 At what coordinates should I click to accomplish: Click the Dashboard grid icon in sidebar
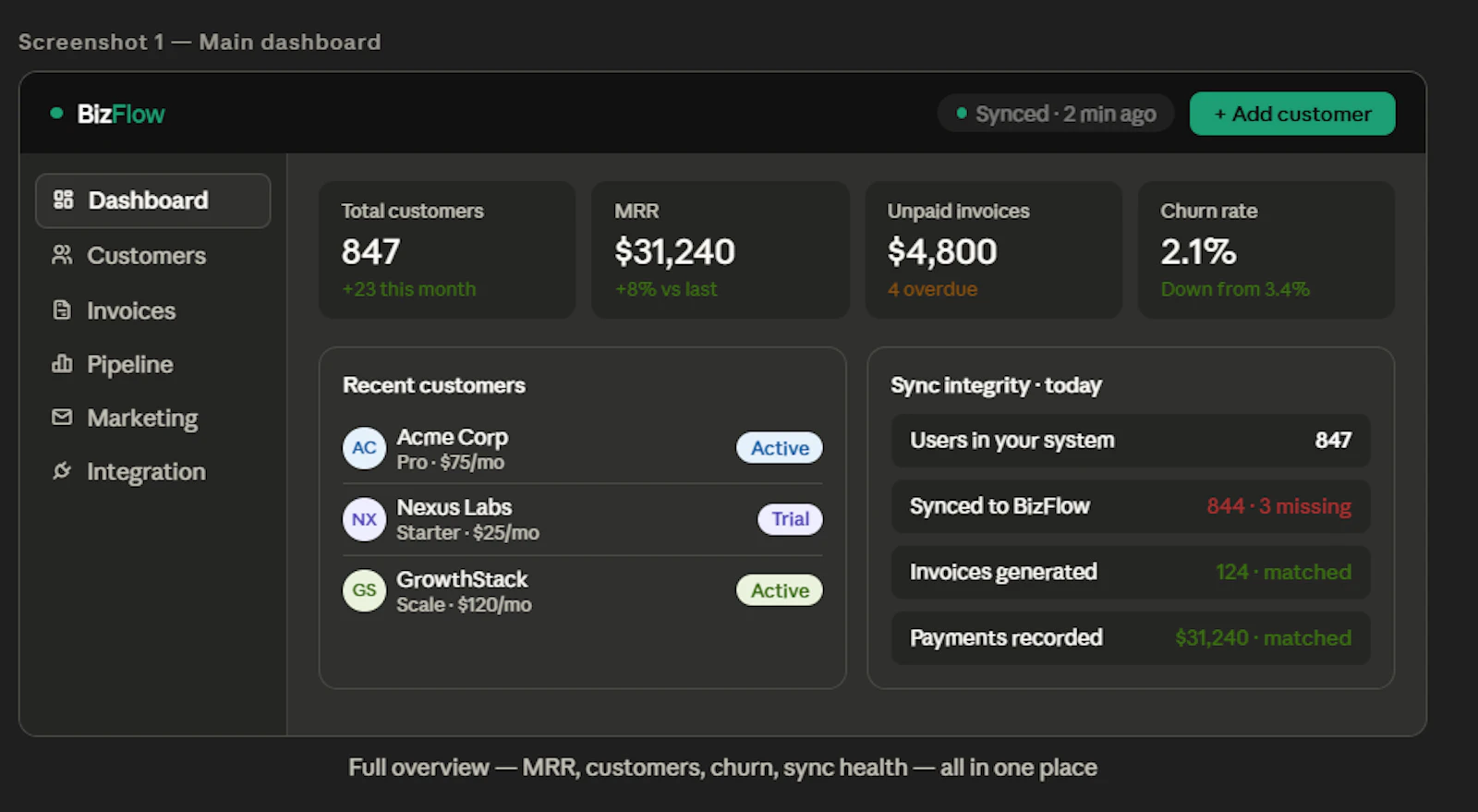[x=63, y=200]
